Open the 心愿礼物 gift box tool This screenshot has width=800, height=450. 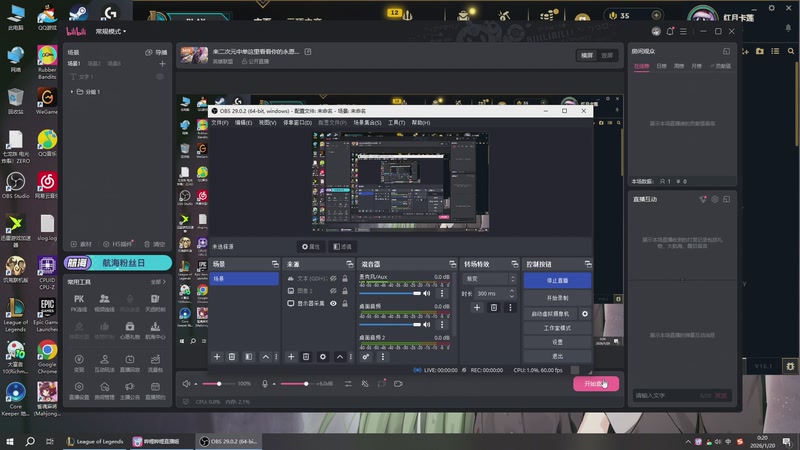coord(130,330)
